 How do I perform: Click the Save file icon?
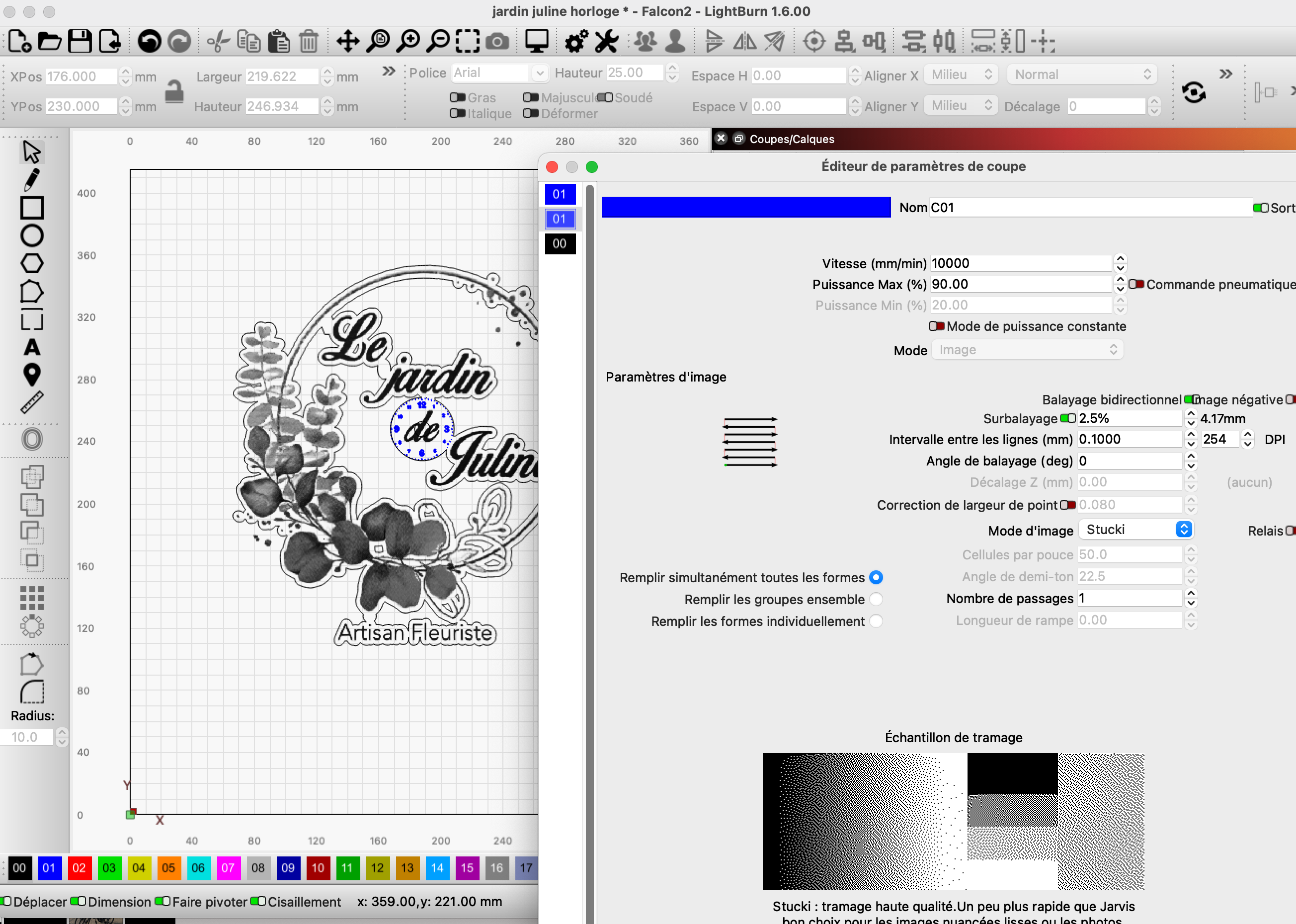(80, 41)
